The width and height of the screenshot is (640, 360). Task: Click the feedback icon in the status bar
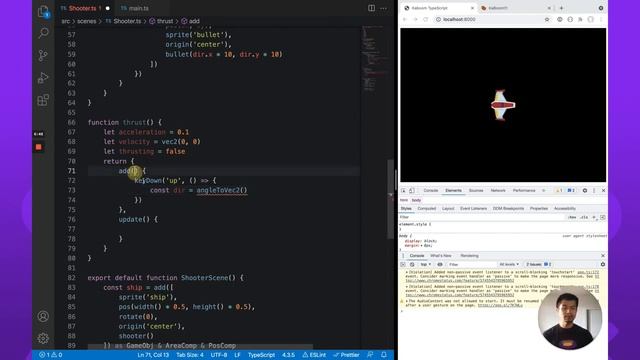pyautogui.click(x=370, y=355)
